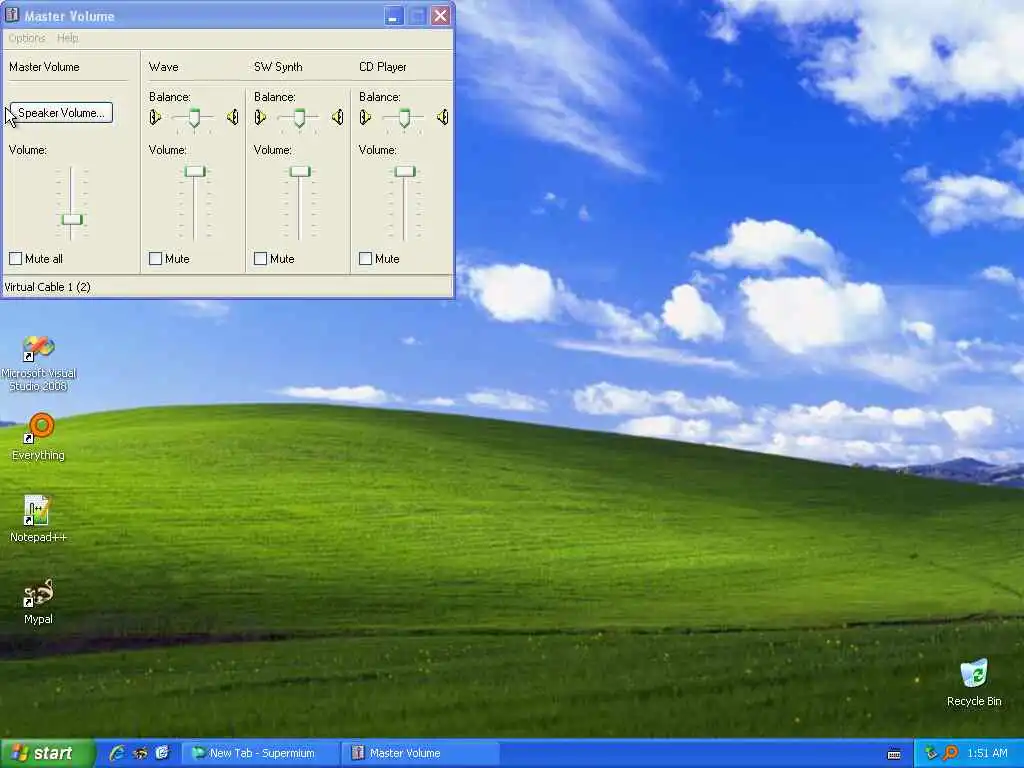Screen dimensions: 1024x768
Task: Click the Master Volume taskbar button
Action: 421,753
